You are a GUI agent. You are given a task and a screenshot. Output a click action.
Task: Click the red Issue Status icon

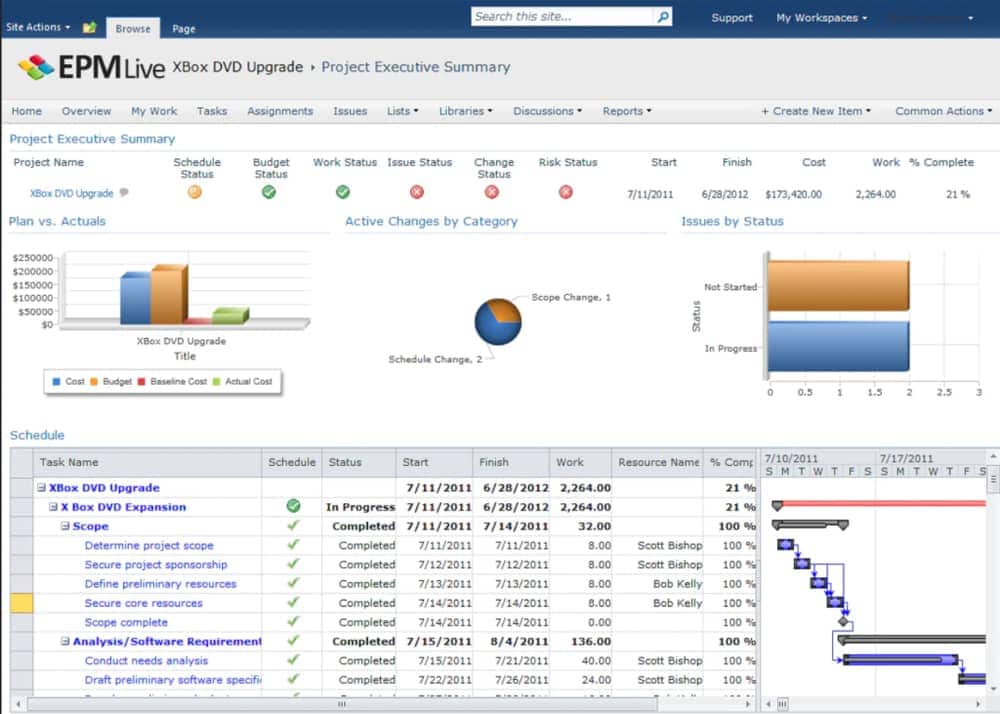coord(417,192)
